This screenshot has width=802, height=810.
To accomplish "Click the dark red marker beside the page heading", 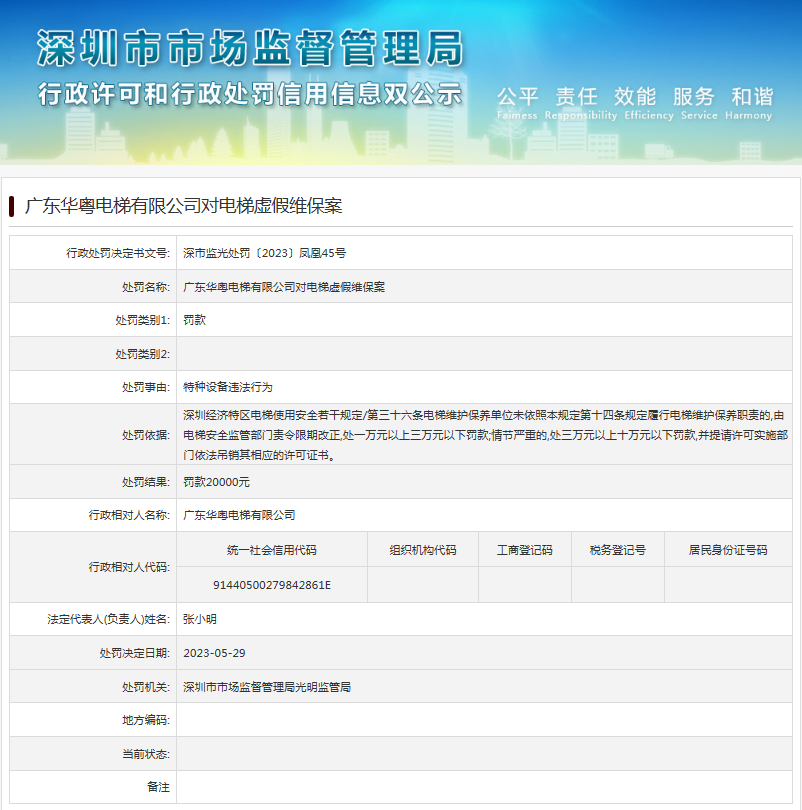I will coord(11,206).
